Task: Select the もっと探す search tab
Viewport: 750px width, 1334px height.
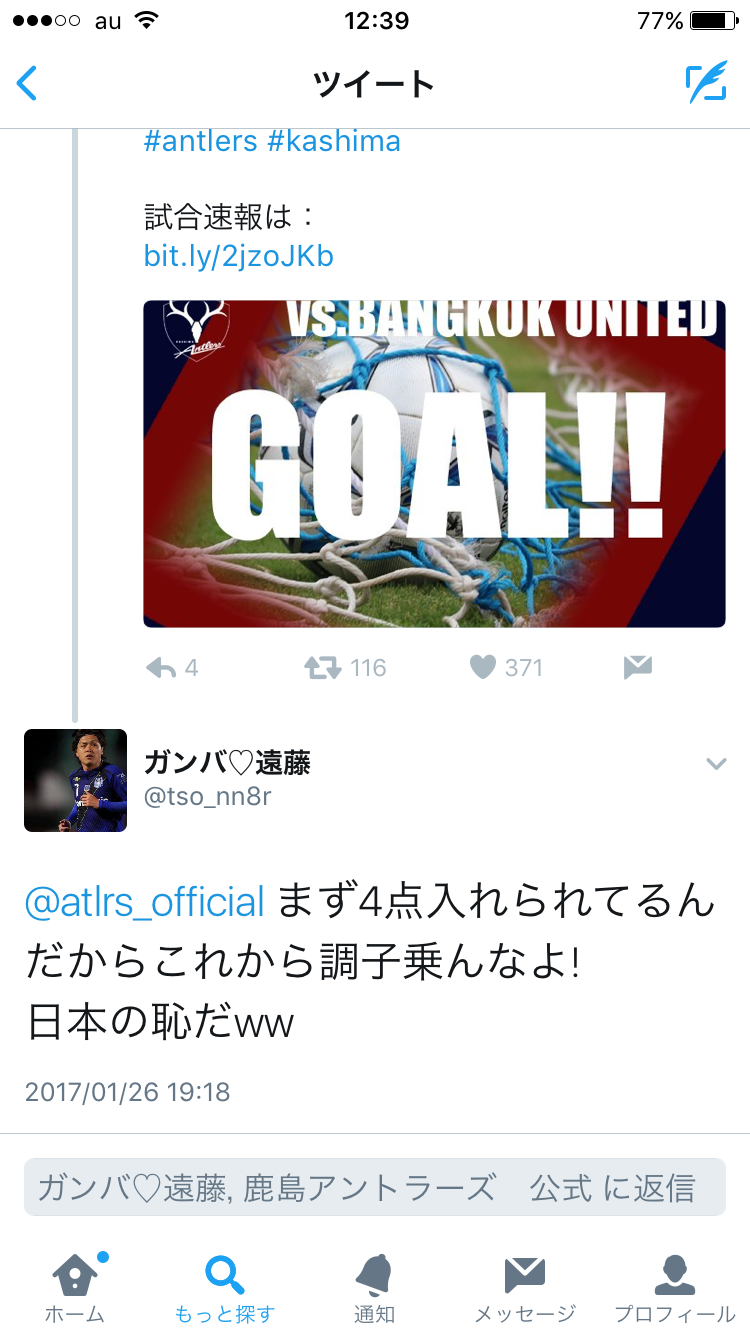Action: pos(225,1287)
